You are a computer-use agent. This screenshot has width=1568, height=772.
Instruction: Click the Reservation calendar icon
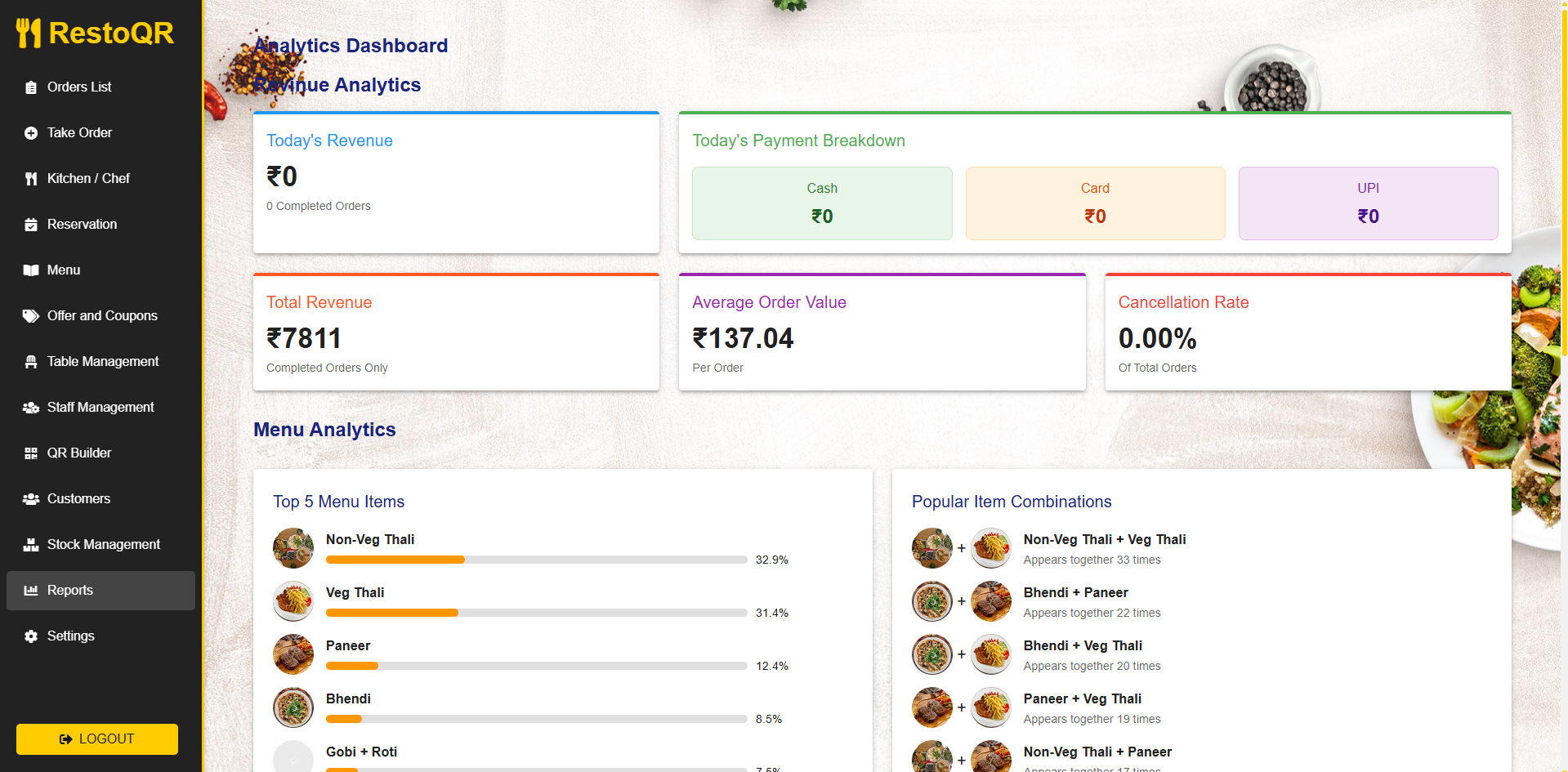coord(31,225)
